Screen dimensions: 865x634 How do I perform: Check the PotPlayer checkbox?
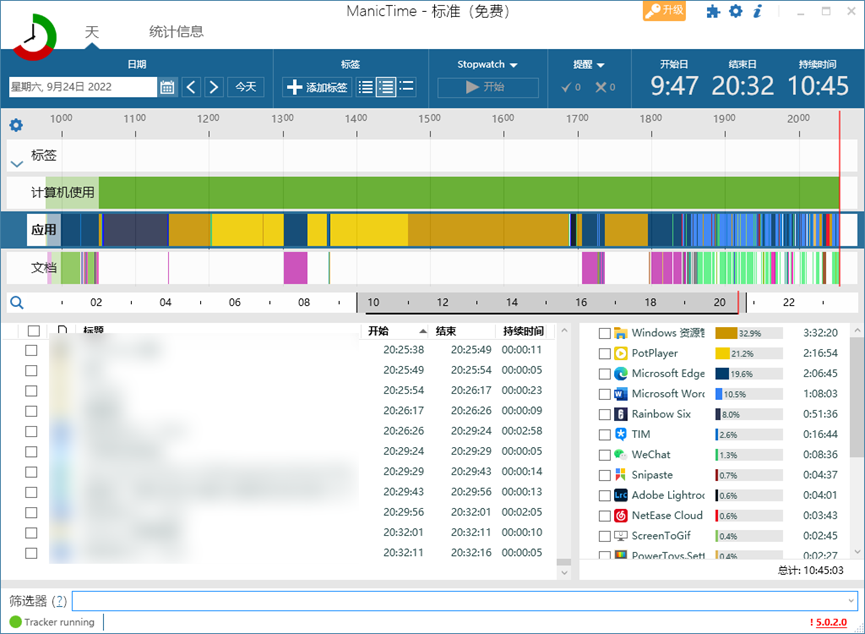(605, 353)
